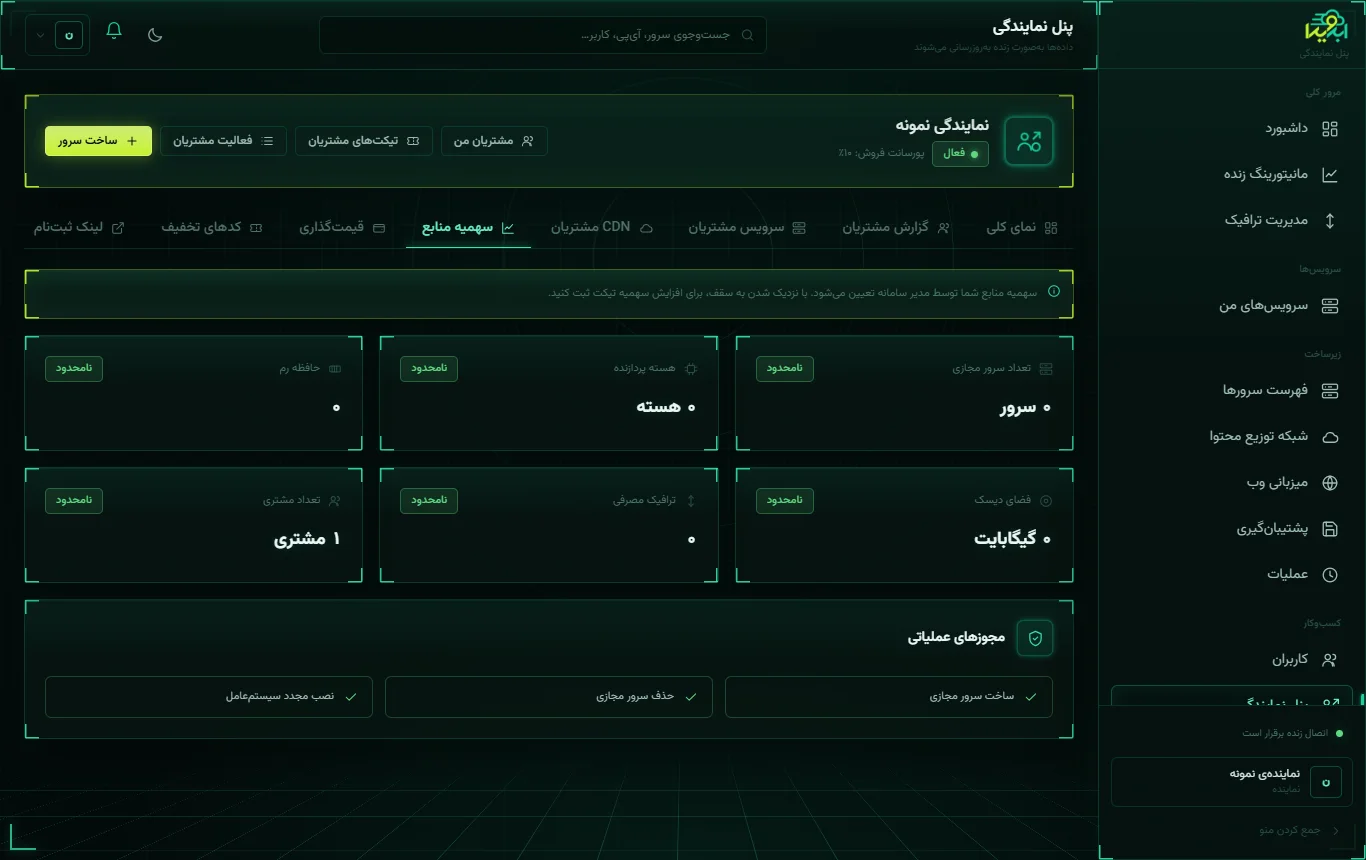Screen dimensions: 1366x860
Task: Click the traffic management arrows icon
Action: (1330, 220)
